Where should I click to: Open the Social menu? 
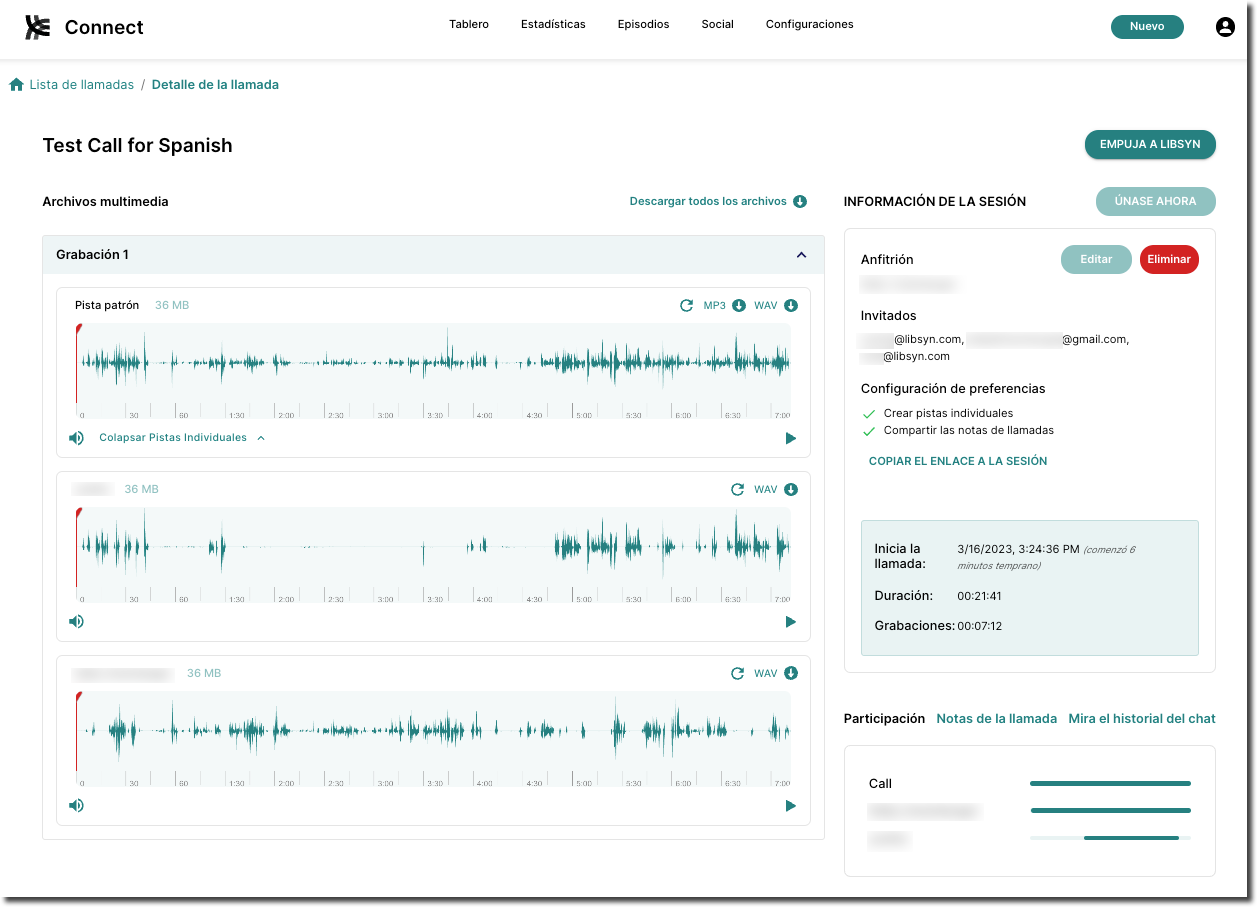717,24
